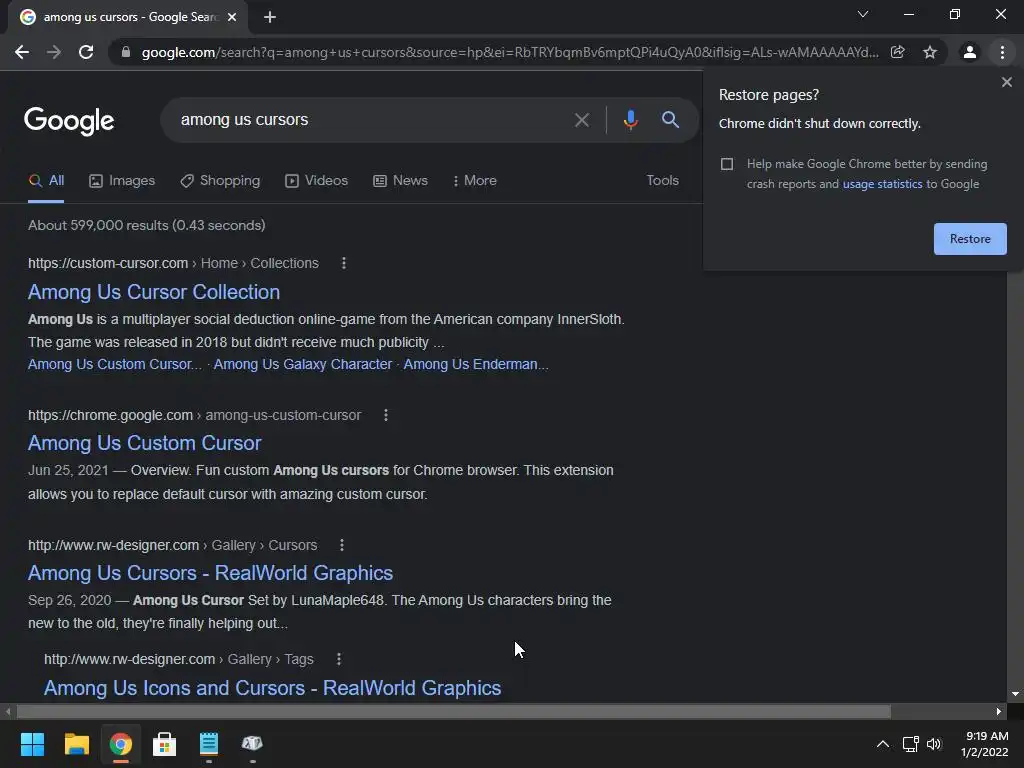This screenshot has width=1024, height=768.
Task: Open options for custom-cursor.com result
Action: pyautogui.click(x=344, y=263)
